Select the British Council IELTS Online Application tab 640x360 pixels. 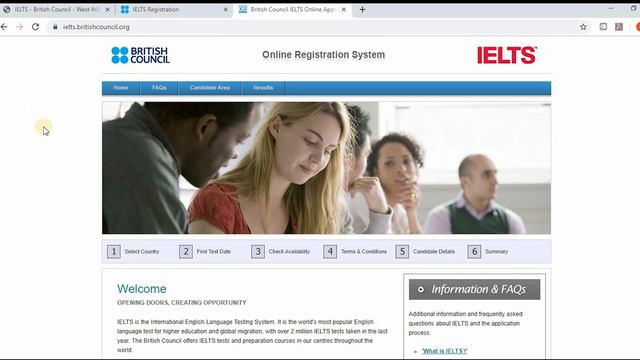pyautogui.click(x=292, y=9)
